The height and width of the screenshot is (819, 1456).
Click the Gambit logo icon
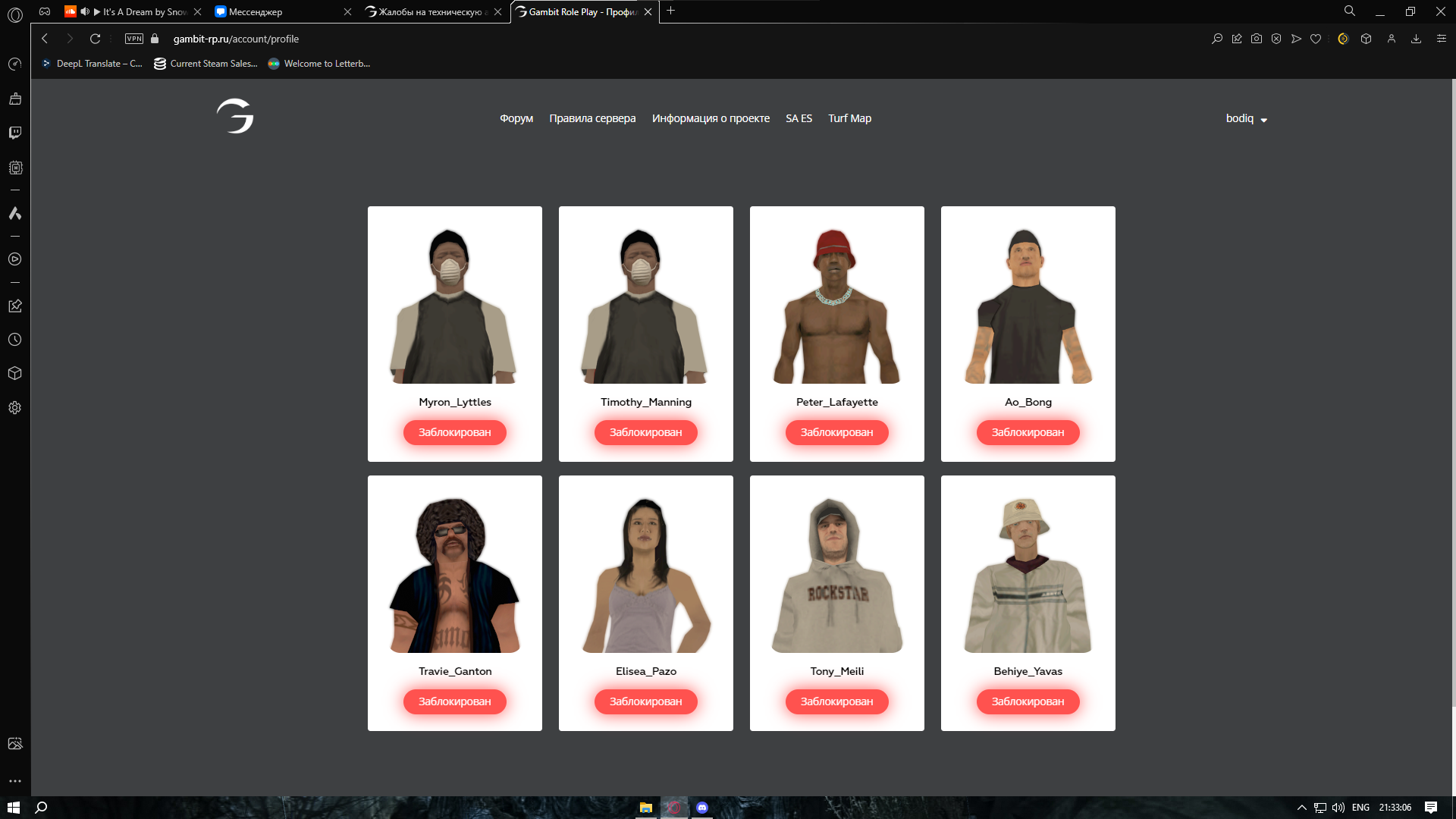(x=235, y=116)
